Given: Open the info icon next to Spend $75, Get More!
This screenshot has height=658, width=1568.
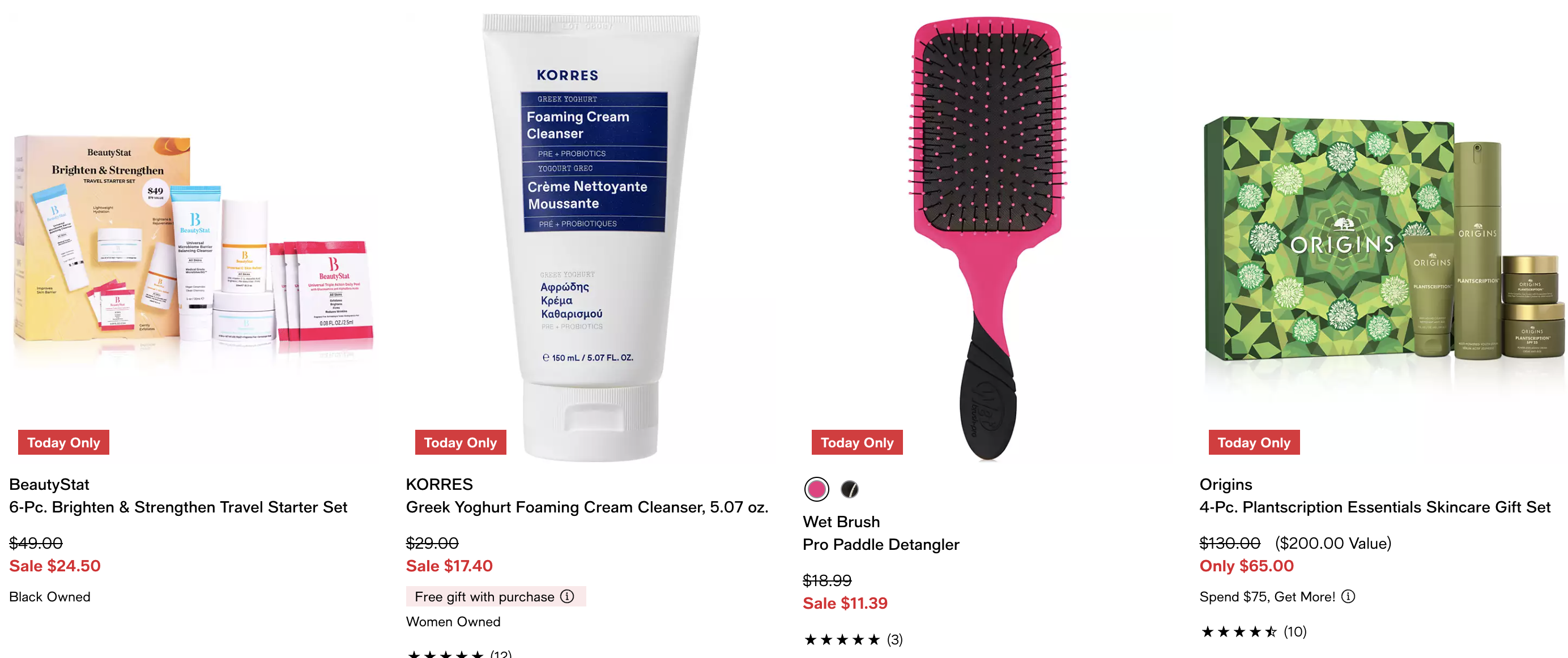Looking at the screenshot, I should pos(1348,596).
